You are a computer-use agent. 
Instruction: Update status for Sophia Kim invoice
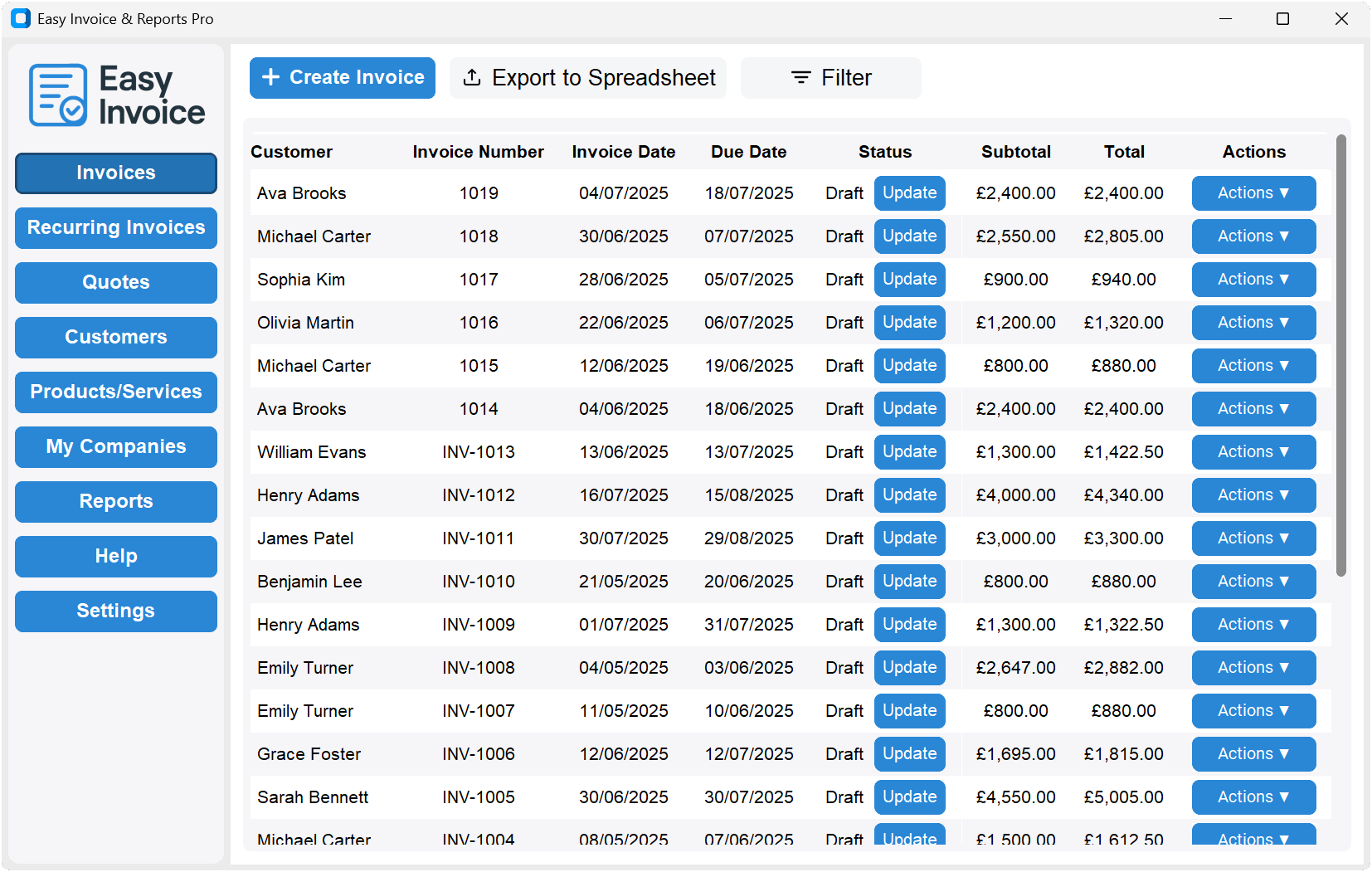click(909, 280)
